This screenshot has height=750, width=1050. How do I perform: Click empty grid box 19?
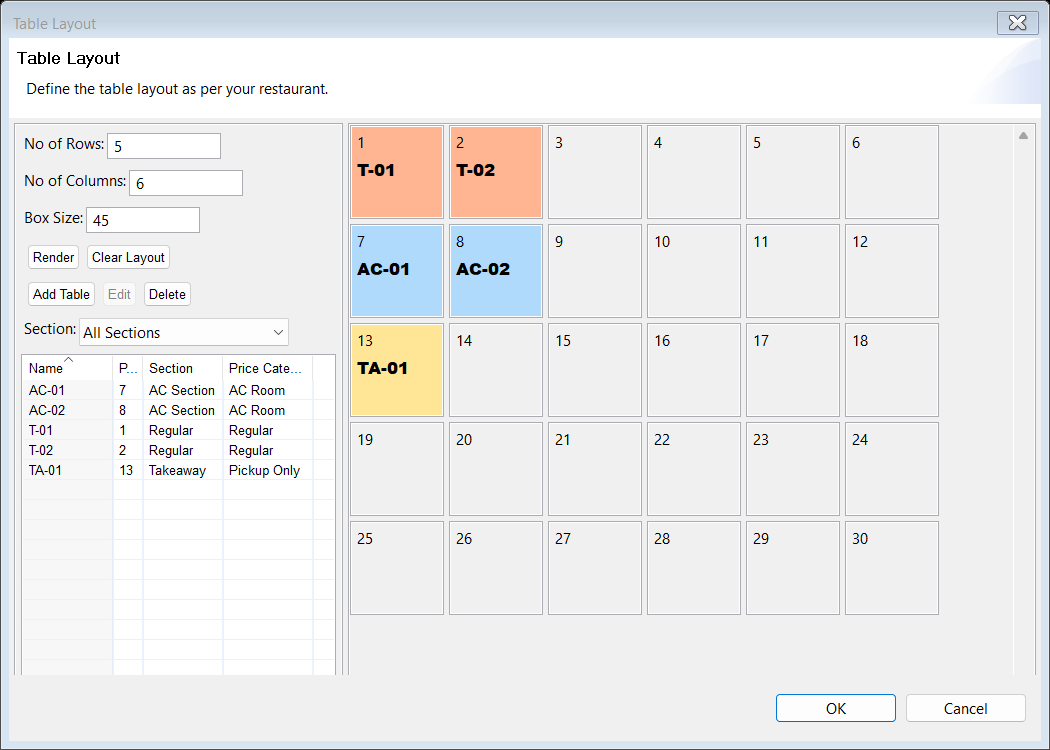click(x=397, y=469)
